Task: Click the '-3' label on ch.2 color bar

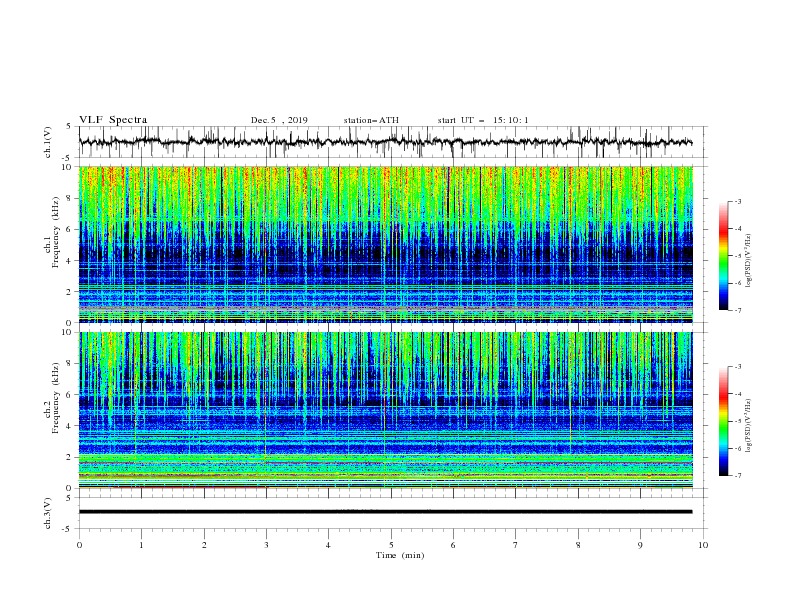Action: click(x=737, y=367)
